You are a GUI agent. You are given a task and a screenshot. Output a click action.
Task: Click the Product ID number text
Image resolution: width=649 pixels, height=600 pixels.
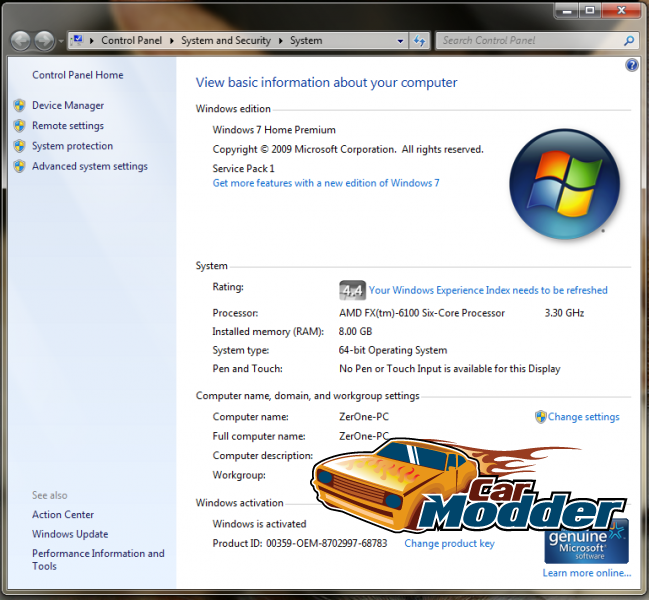[x=327, y=543]
